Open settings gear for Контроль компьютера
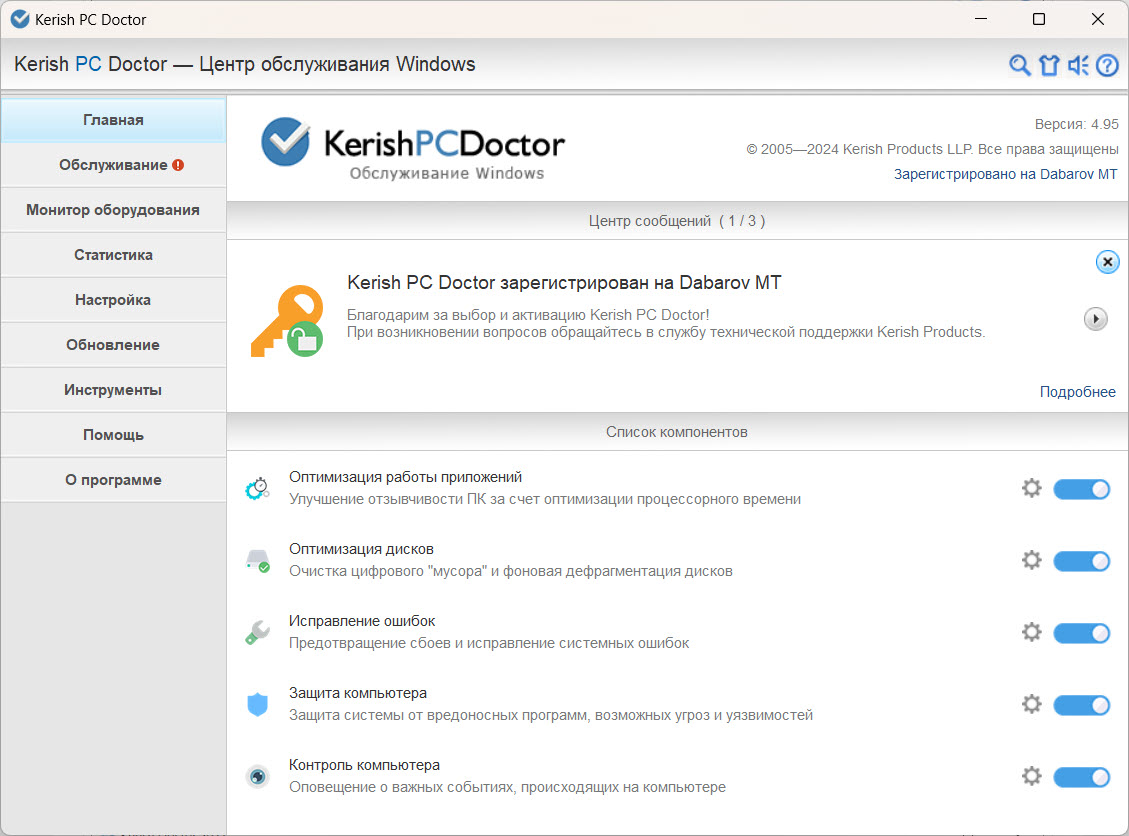This screenshot has width=1129, height=836. 1031,776
